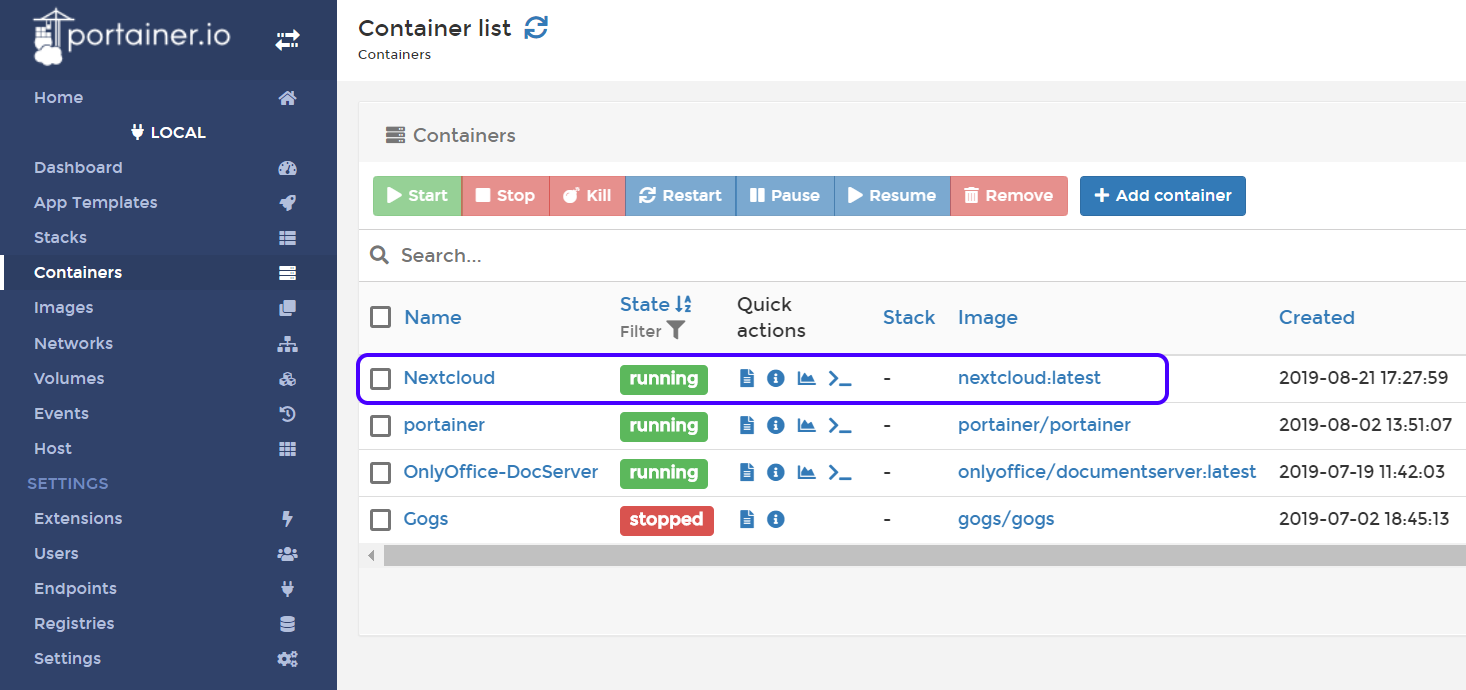This screenshot has height=690, width=1466.
Task: Toggle the select-all containers checkbox
Action: pos(380,317)
